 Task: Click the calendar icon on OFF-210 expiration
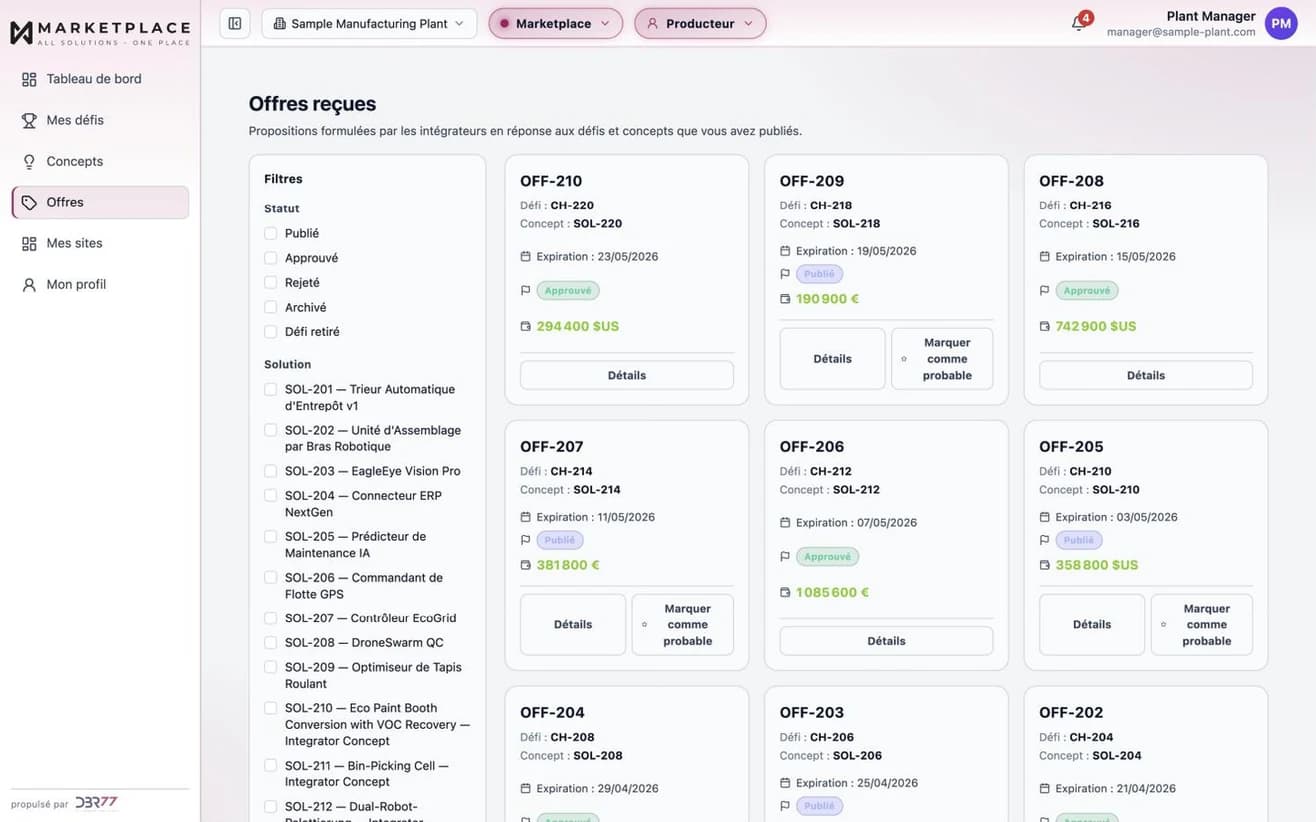(526, 257)
